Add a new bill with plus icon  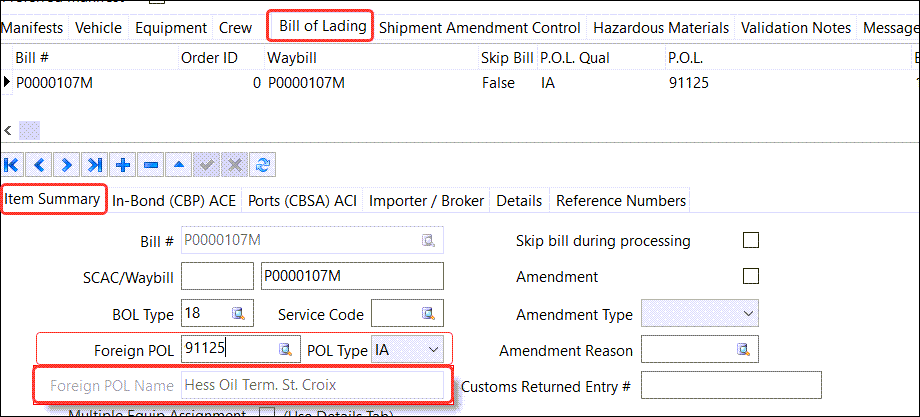pos(124,164)
